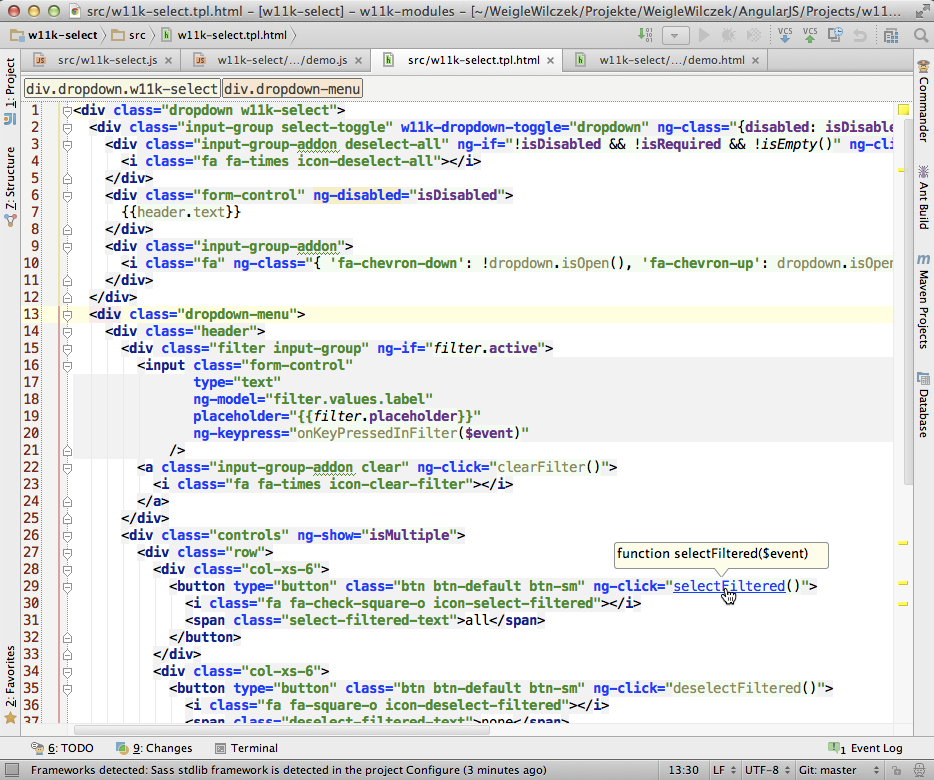Open the Project tool window
Viewport: 934px width, 780px height.
point(10,91)
